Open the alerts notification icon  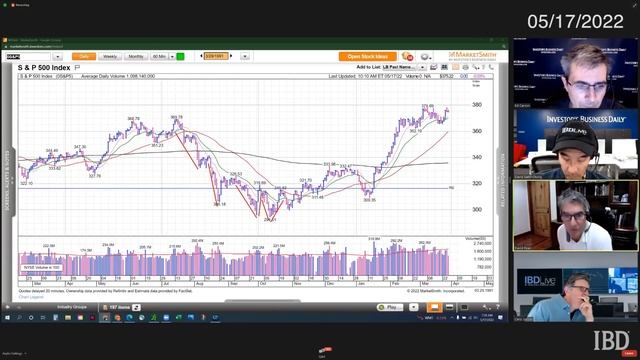[407, 56]
